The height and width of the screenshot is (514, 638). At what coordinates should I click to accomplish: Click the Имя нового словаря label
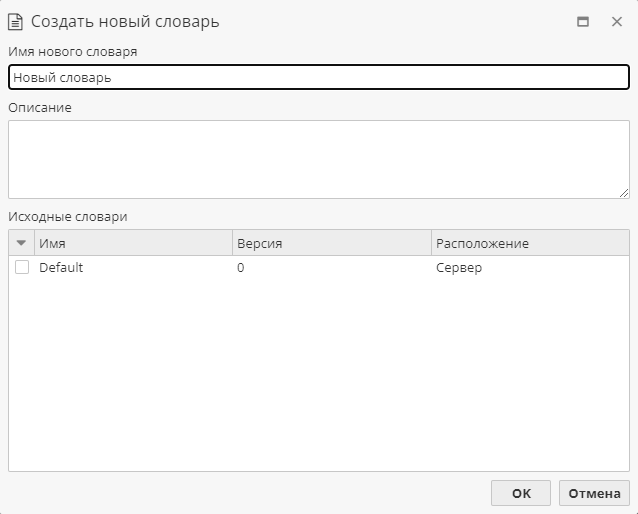pyautogui.click(x=73, y=52)
